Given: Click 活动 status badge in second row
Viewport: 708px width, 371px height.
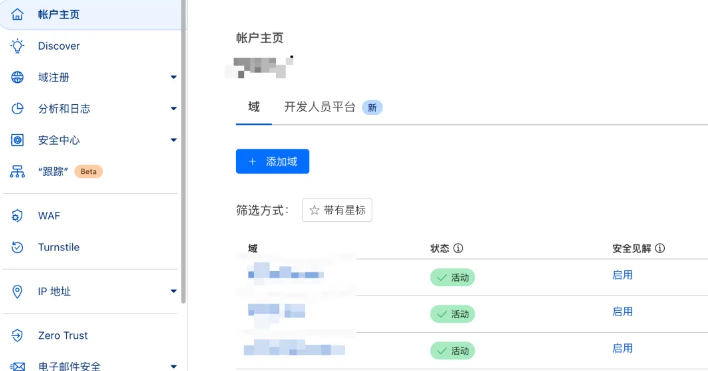Looking at the screenshot, I should pos(452,314).
